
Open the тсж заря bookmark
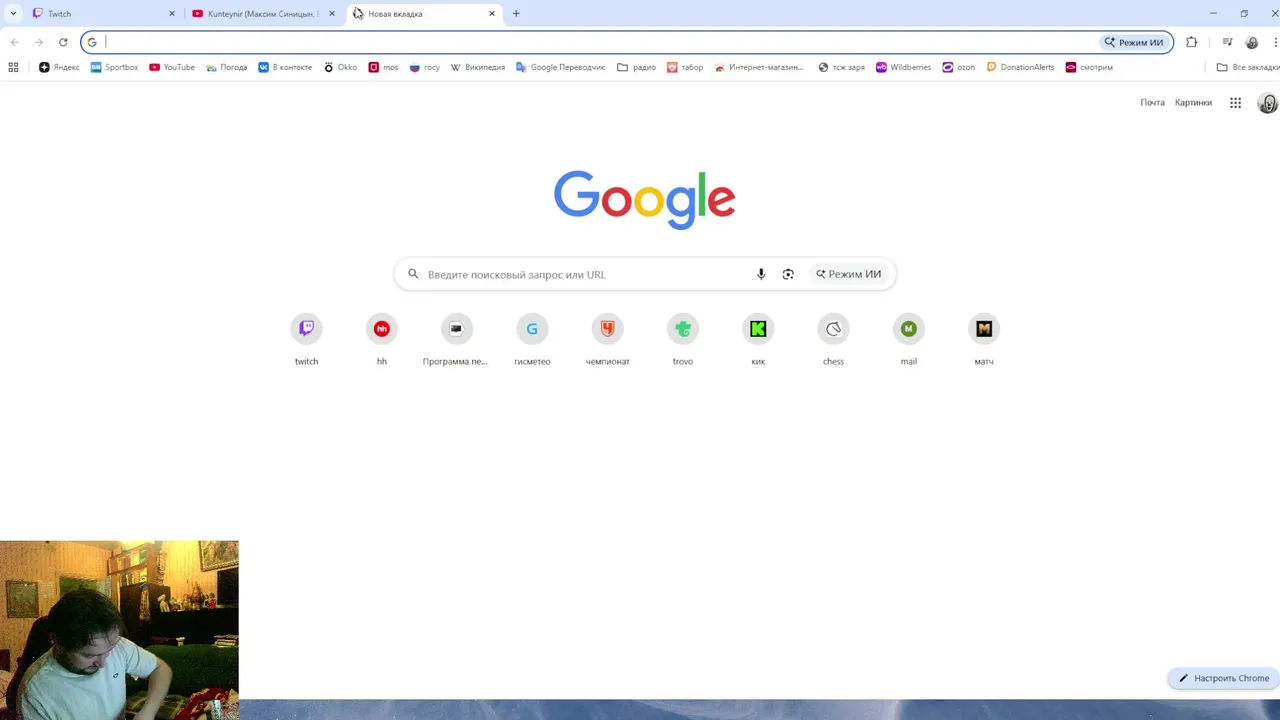click(841, 67)
